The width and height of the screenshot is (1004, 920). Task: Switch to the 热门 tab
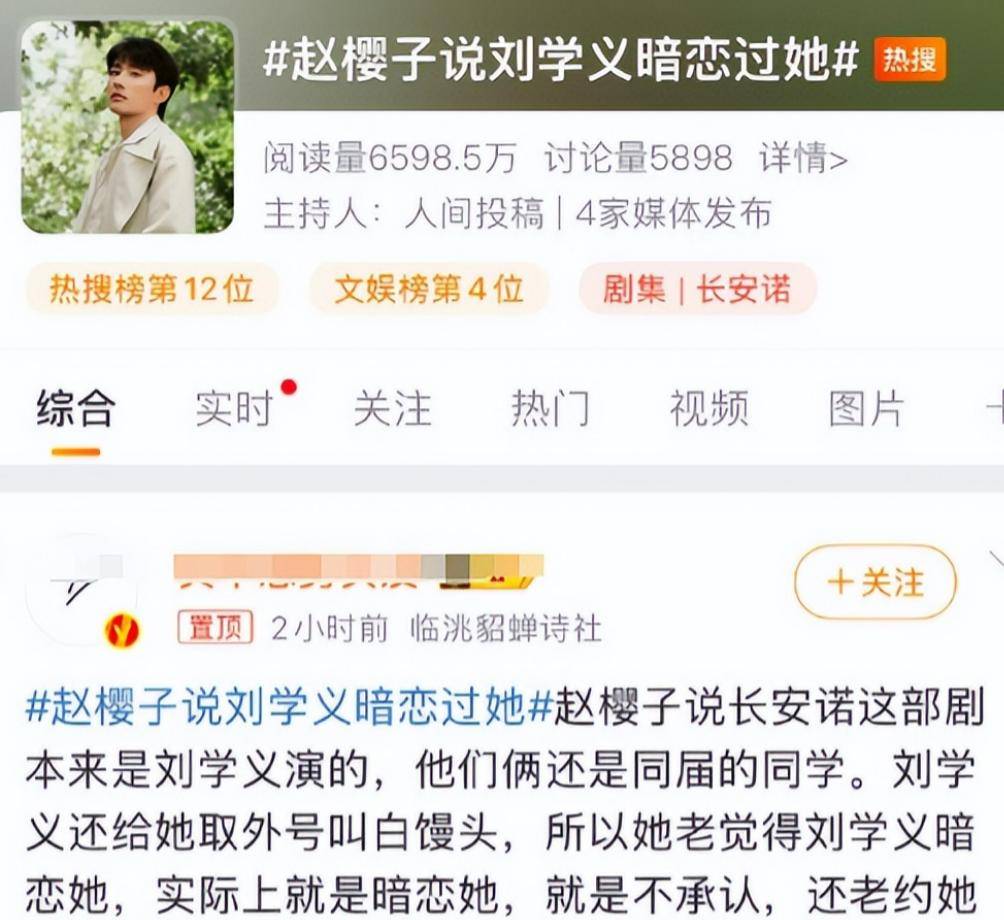click(x=551, y=408)
